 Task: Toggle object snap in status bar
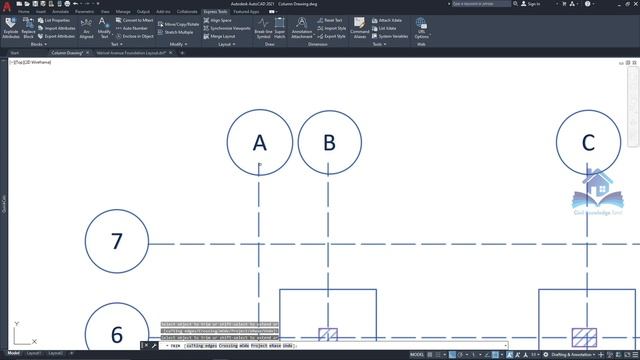pyautogui.click(x=495, y=355)
